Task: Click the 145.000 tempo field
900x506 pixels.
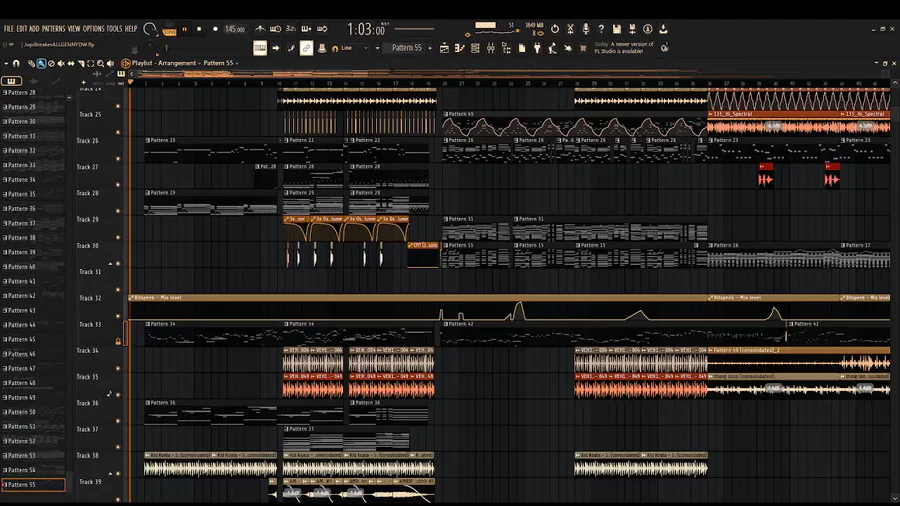Action: point(235,29)
